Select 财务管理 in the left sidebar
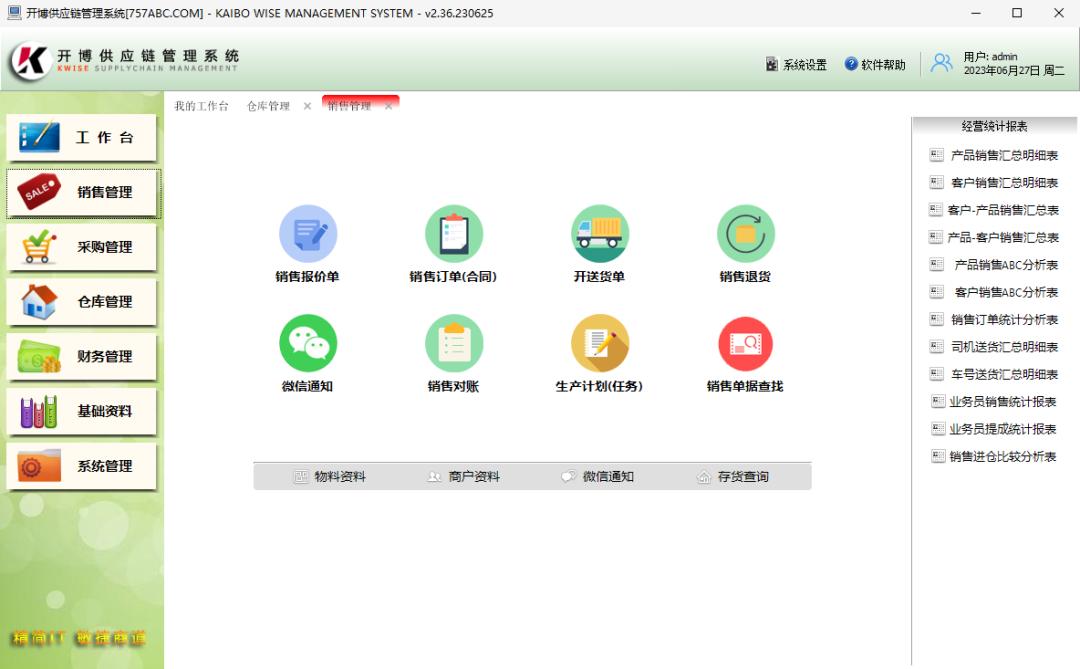 pos(80,357)
